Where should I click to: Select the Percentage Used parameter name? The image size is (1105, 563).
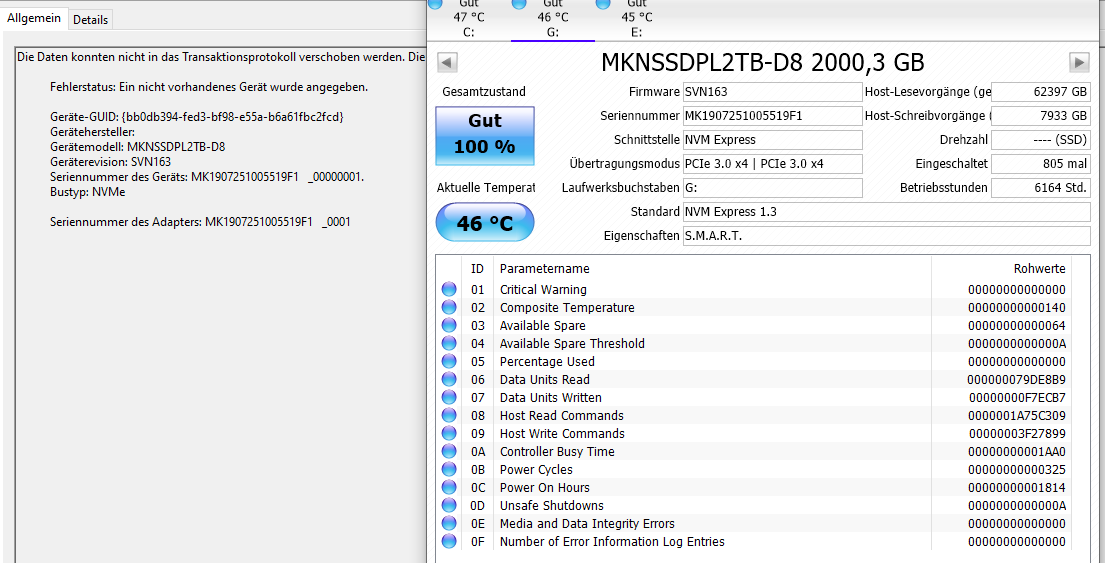(548, 361)
